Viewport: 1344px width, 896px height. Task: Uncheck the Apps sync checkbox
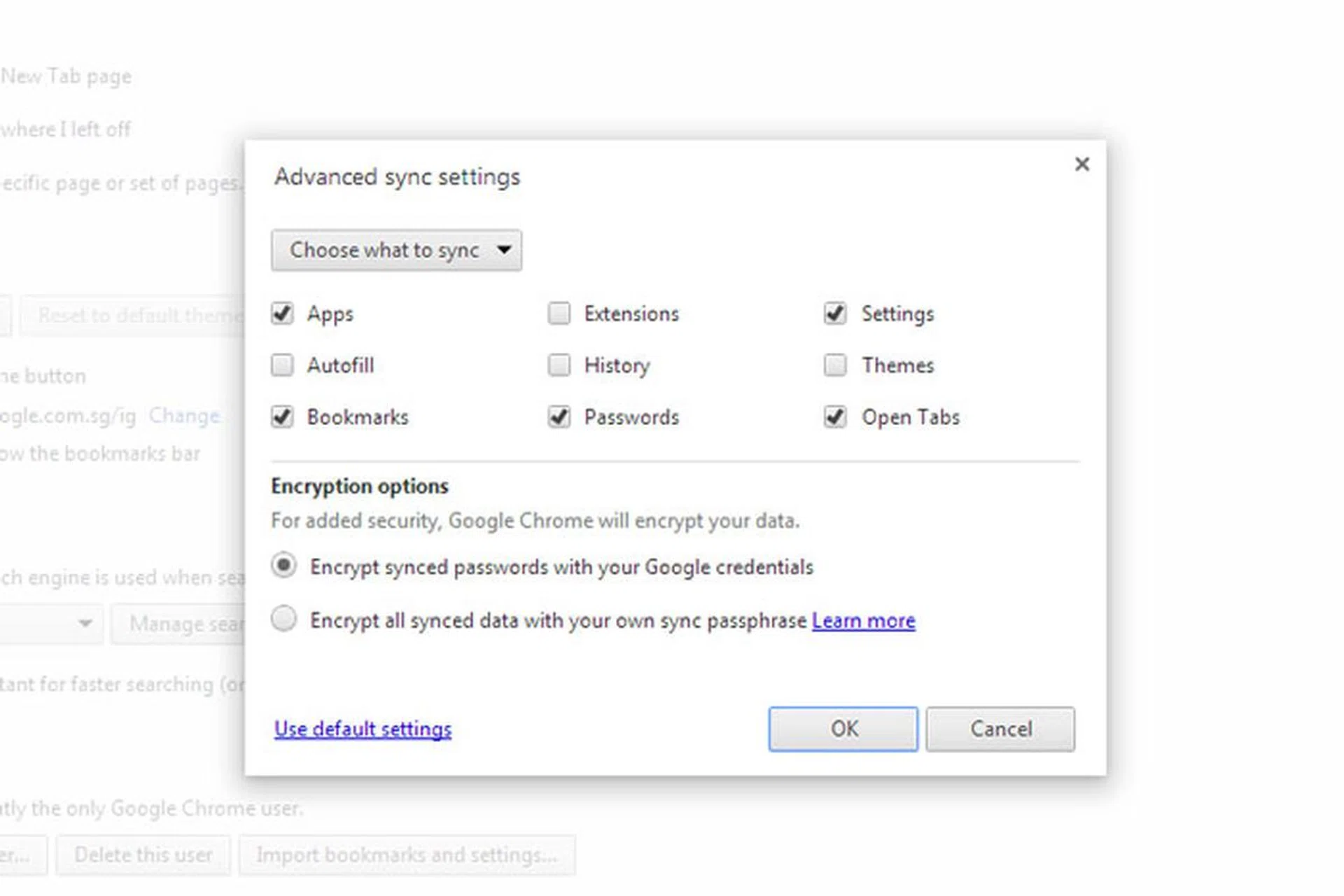click(282, 314)
